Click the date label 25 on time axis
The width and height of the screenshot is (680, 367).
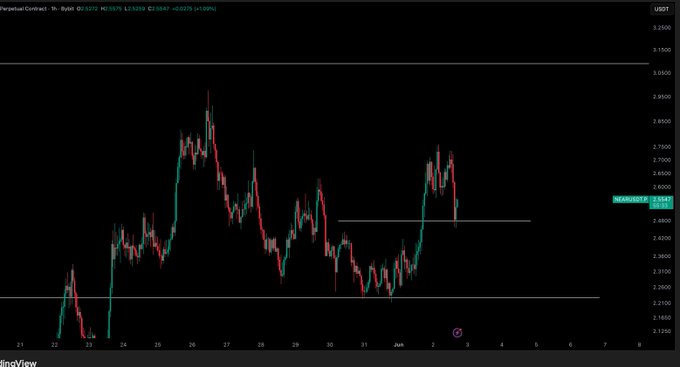157,345
